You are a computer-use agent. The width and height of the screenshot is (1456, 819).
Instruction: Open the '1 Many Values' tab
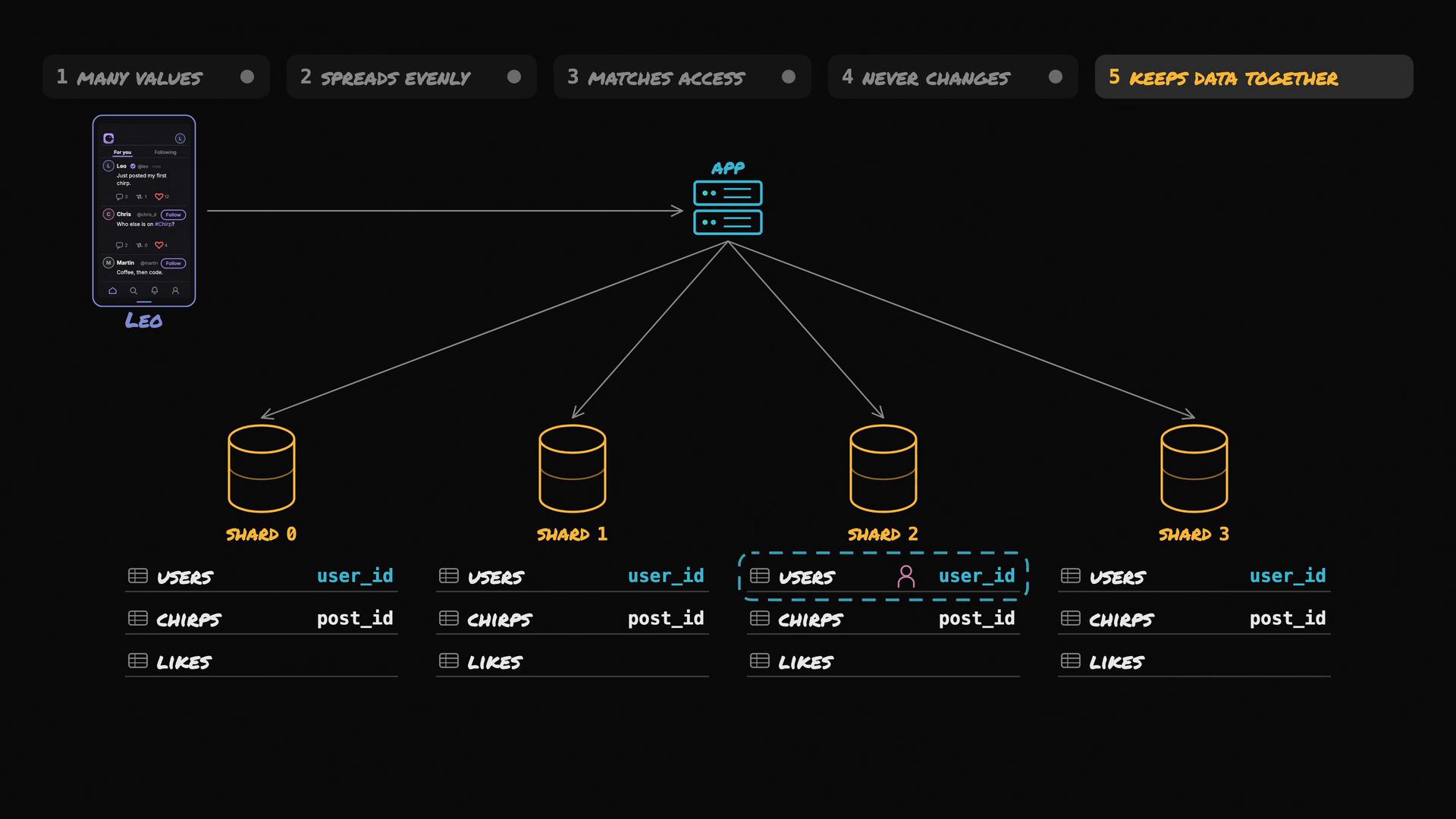coord(156,77)
